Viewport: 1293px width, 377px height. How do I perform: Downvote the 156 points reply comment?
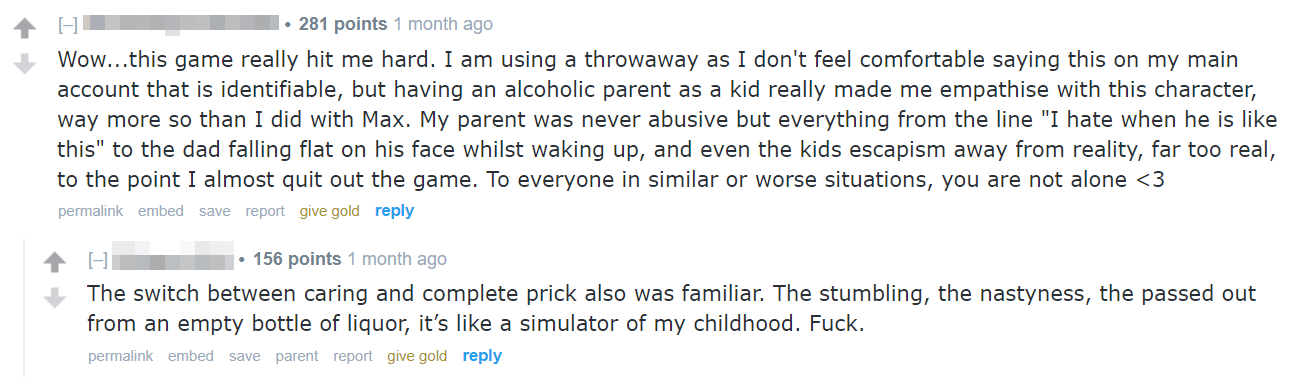56,299
